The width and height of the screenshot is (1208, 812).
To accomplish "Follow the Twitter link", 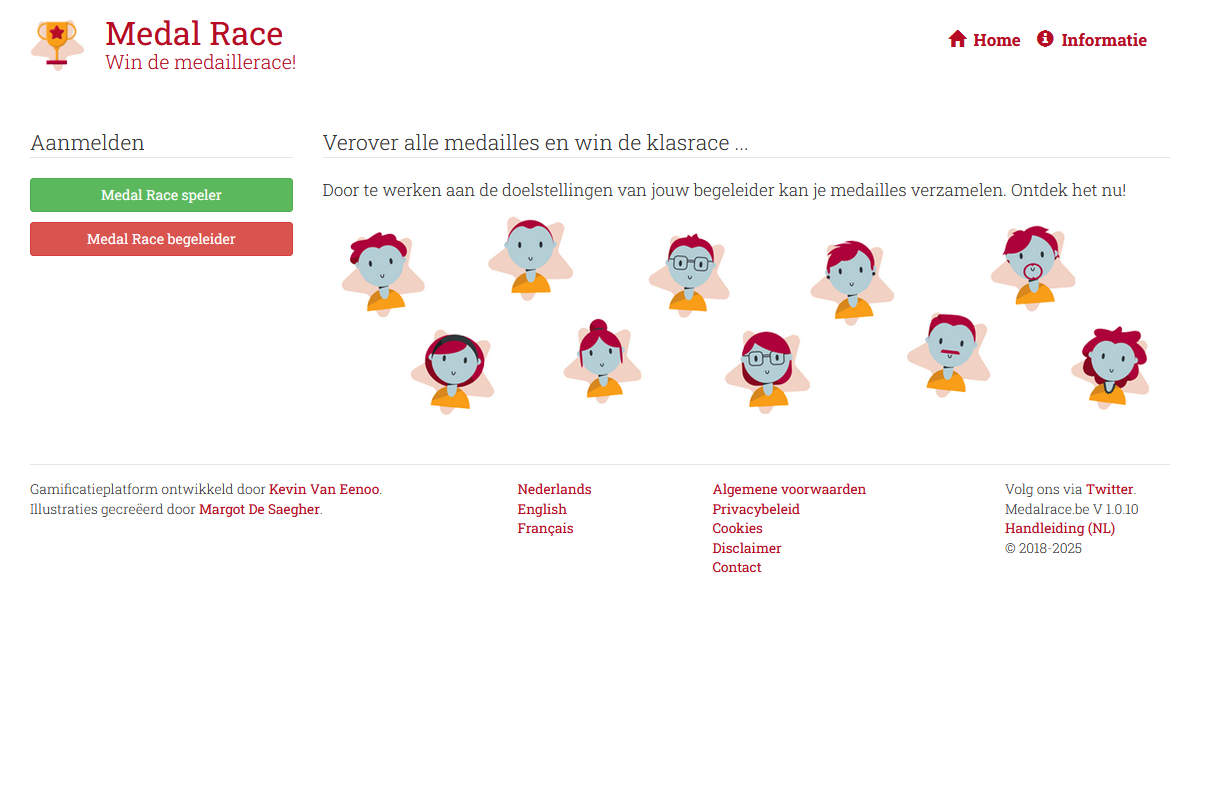I will point(1110,490).
